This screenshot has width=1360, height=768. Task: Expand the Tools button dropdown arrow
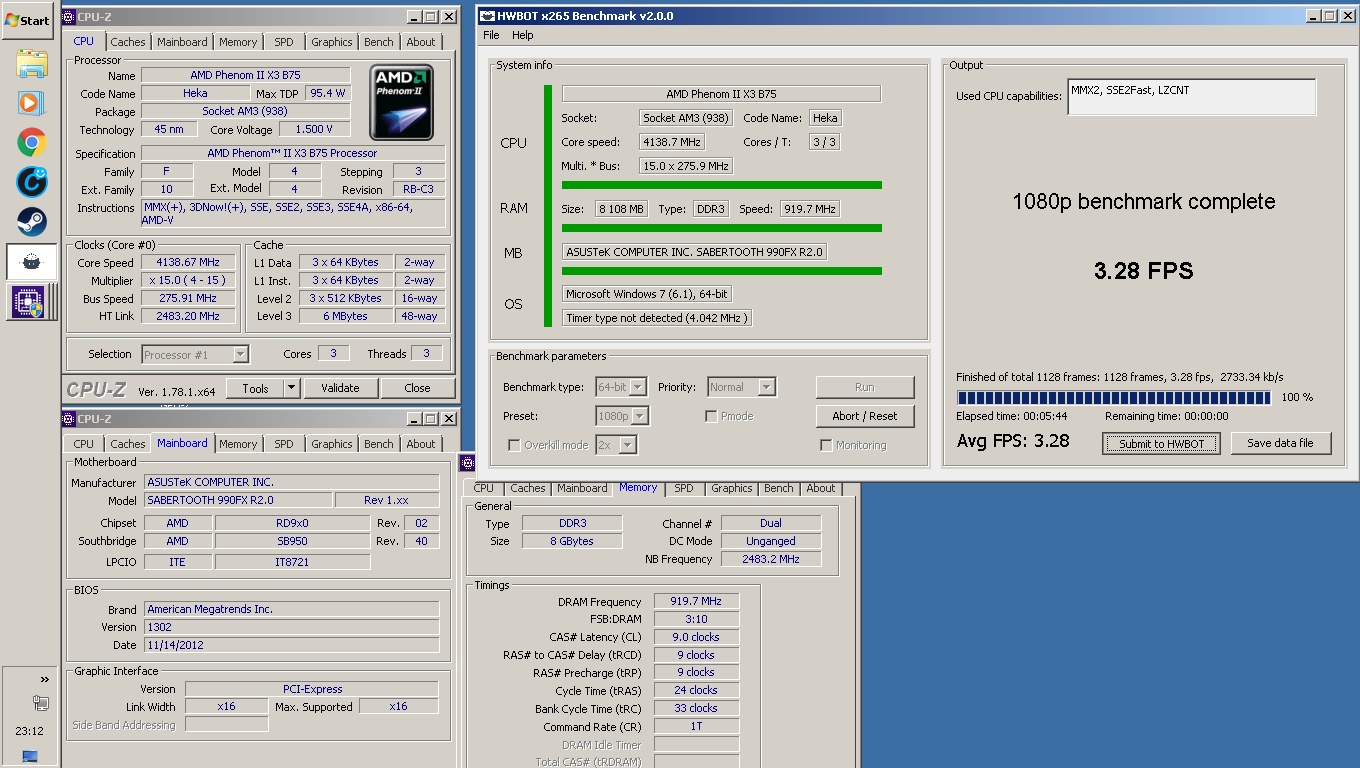point(291,388)
